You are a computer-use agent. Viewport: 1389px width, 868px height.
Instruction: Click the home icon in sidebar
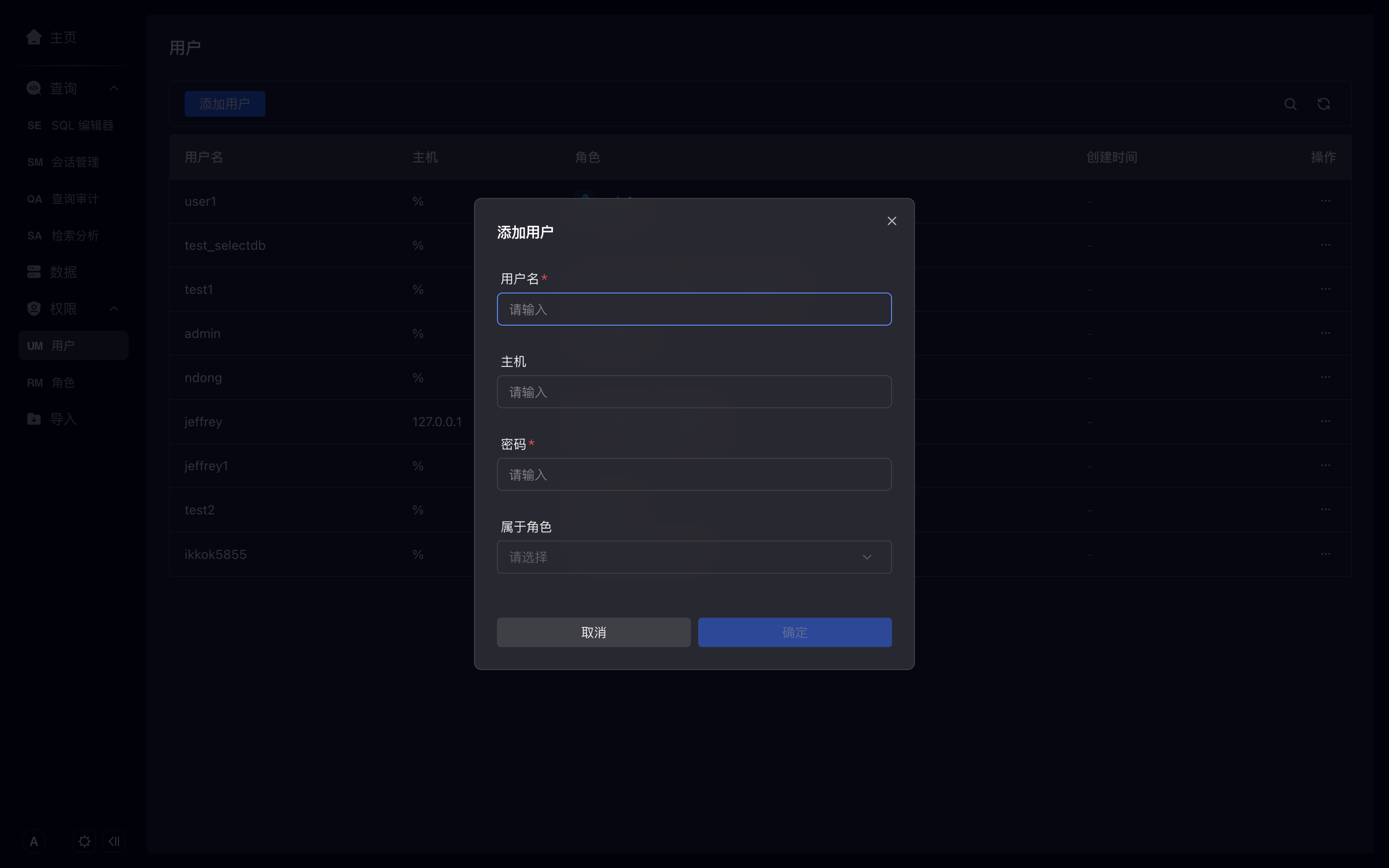[x=34, y=37]
